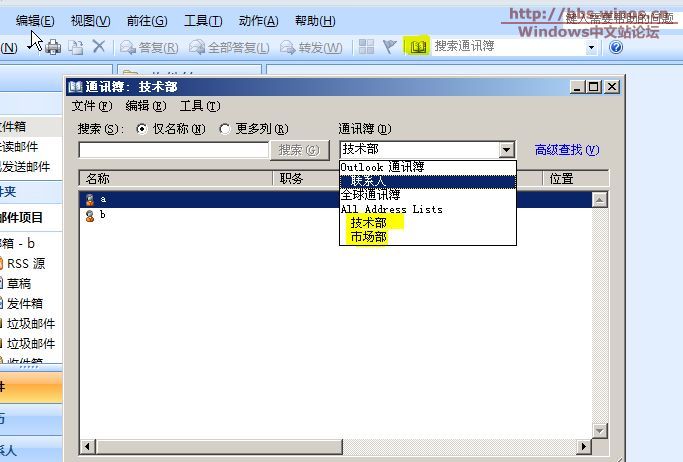Click the categorize grid icon
The height and width of the screenshot is (462, 683).
coord(366,47)
